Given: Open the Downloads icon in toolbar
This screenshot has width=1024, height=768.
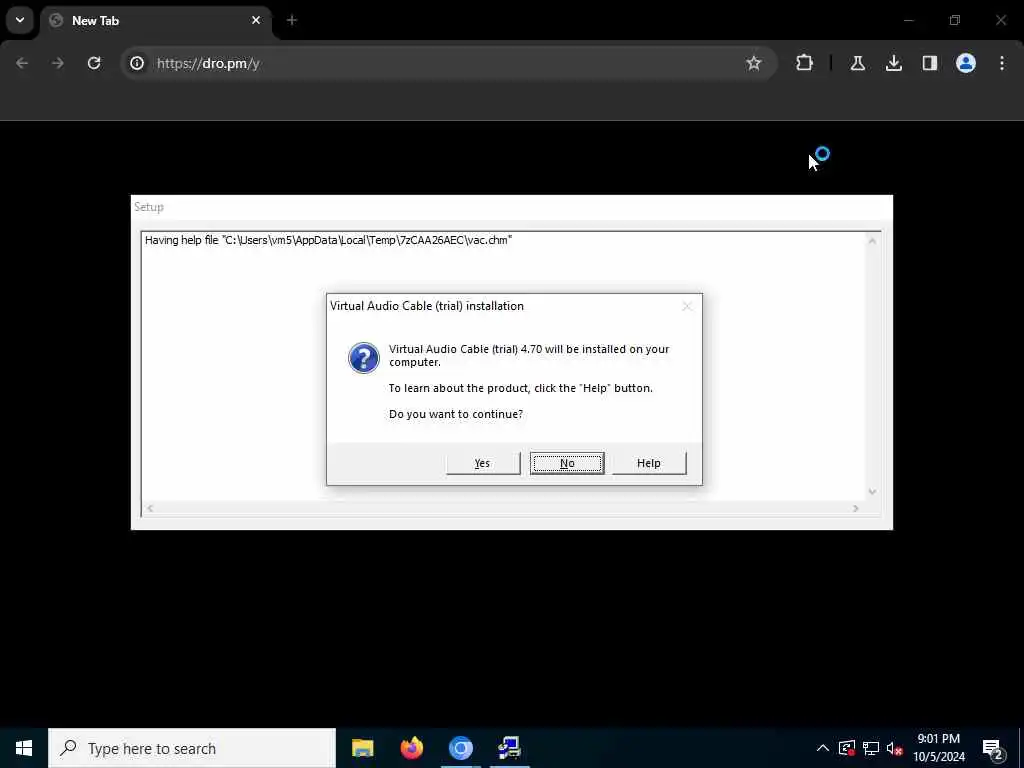Looking at the screenshot, I should [x=893, y=63].
